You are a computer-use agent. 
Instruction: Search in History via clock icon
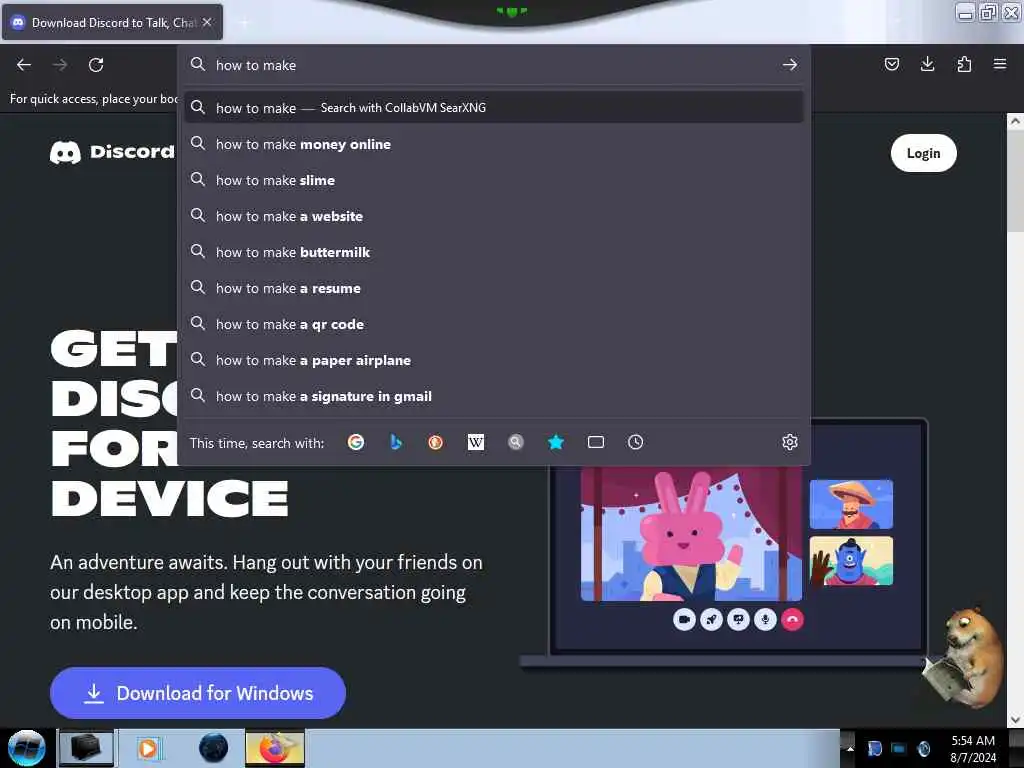point(635,443)
